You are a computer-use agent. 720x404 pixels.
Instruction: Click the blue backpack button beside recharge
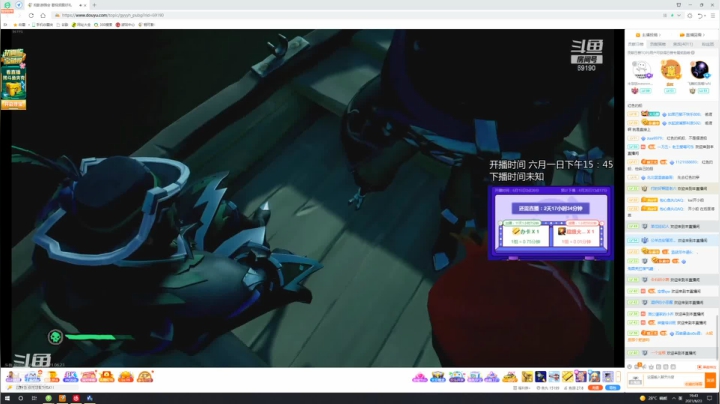point(613,388)
